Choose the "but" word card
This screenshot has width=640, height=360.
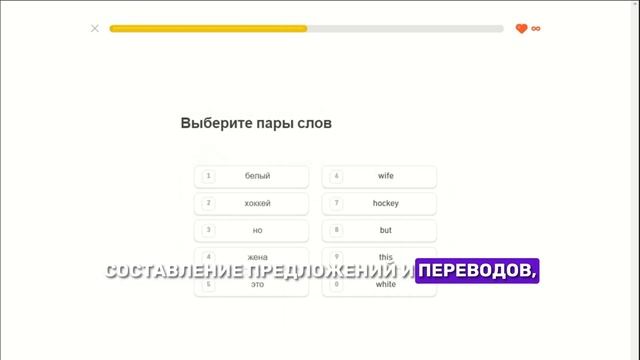379,230
